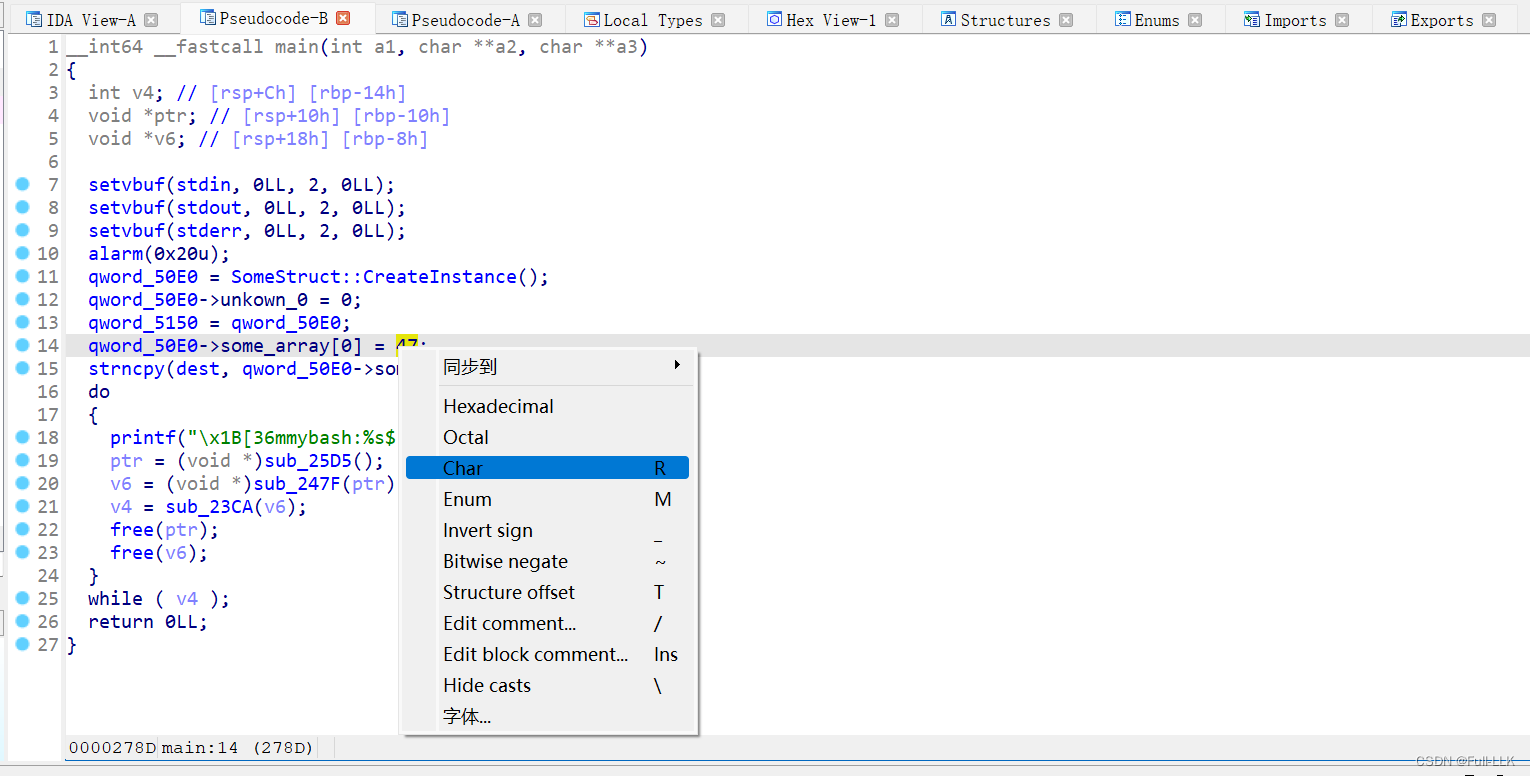Toggle breakpoint dot on line 8
Viewport: 1530px width, 776px height.
[22, 208]
